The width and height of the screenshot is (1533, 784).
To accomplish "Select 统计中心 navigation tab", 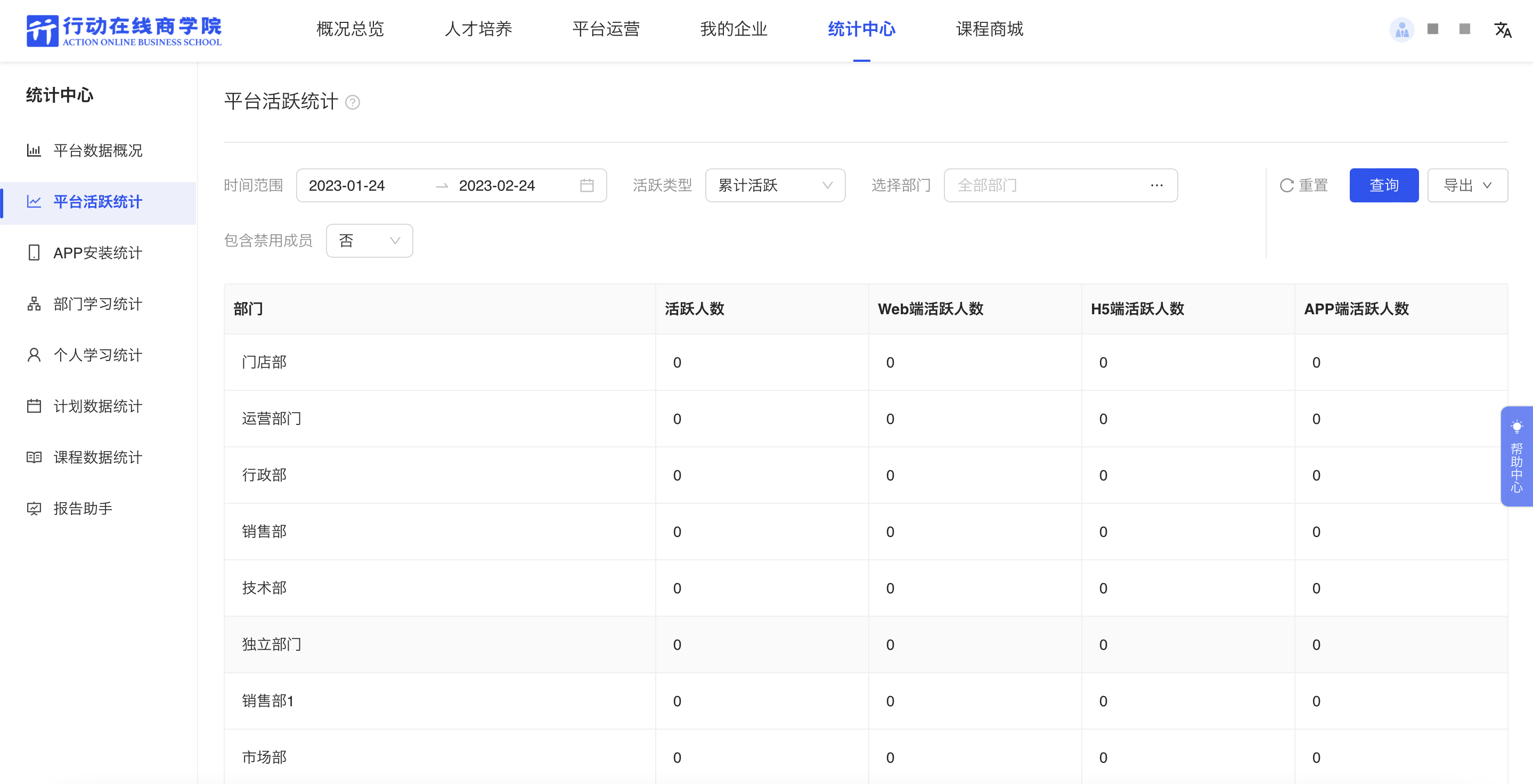I will click(861, 29).
